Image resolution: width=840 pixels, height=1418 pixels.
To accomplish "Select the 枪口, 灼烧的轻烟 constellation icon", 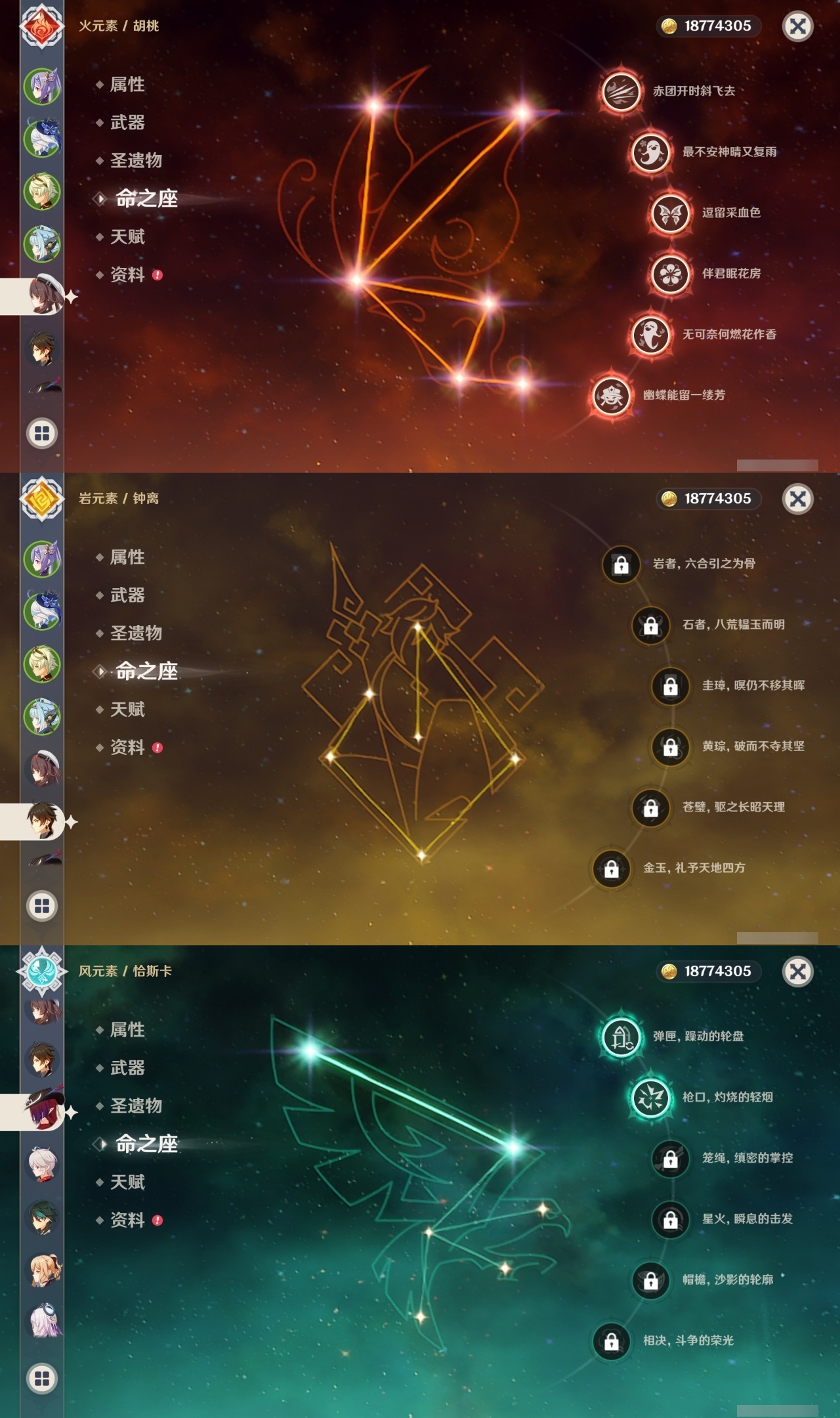I will [650, 1098].
